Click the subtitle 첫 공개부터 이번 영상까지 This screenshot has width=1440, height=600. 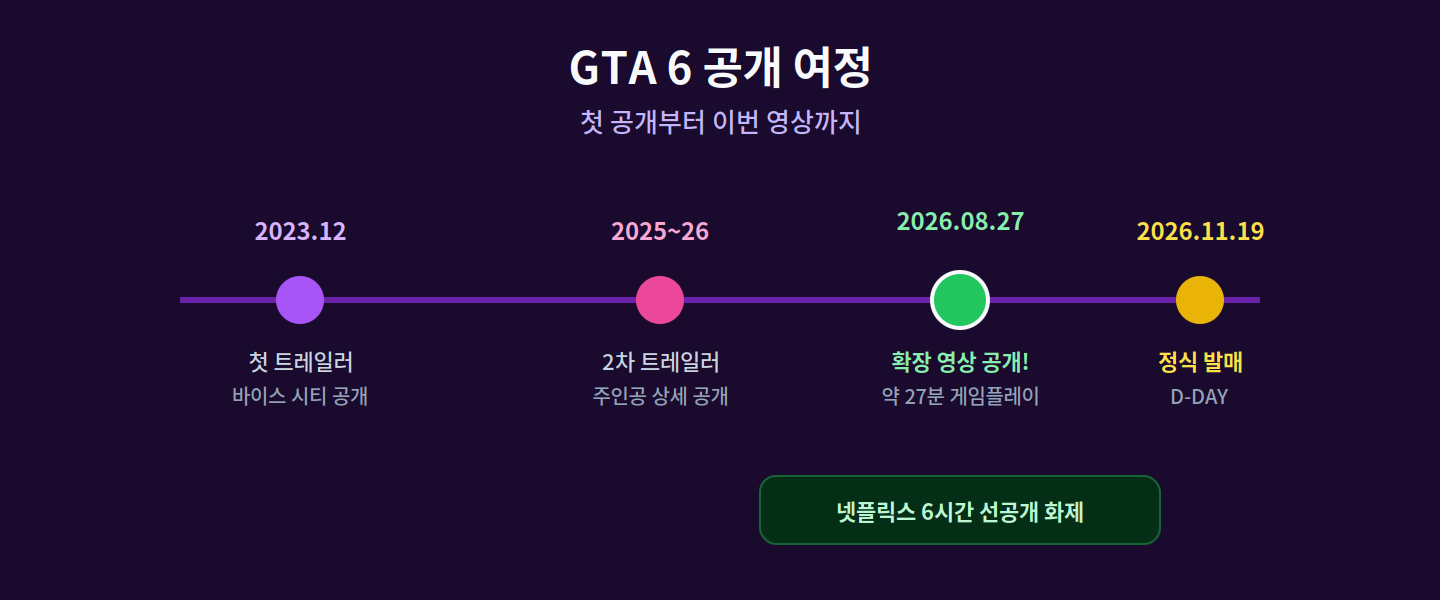720,122
